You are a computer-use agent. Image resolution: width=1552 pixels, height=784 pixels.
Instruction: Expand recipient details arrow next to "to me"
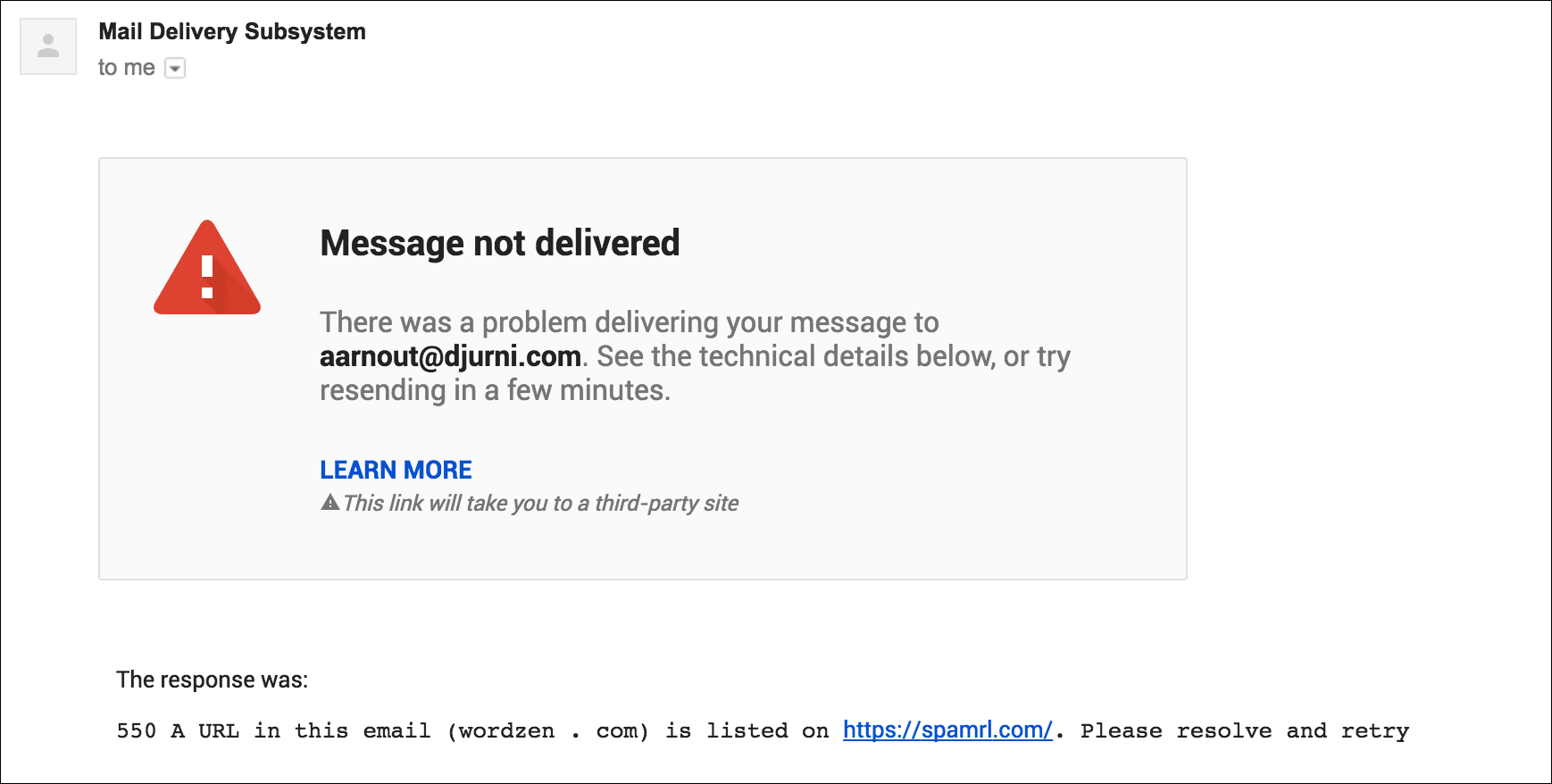175,69
